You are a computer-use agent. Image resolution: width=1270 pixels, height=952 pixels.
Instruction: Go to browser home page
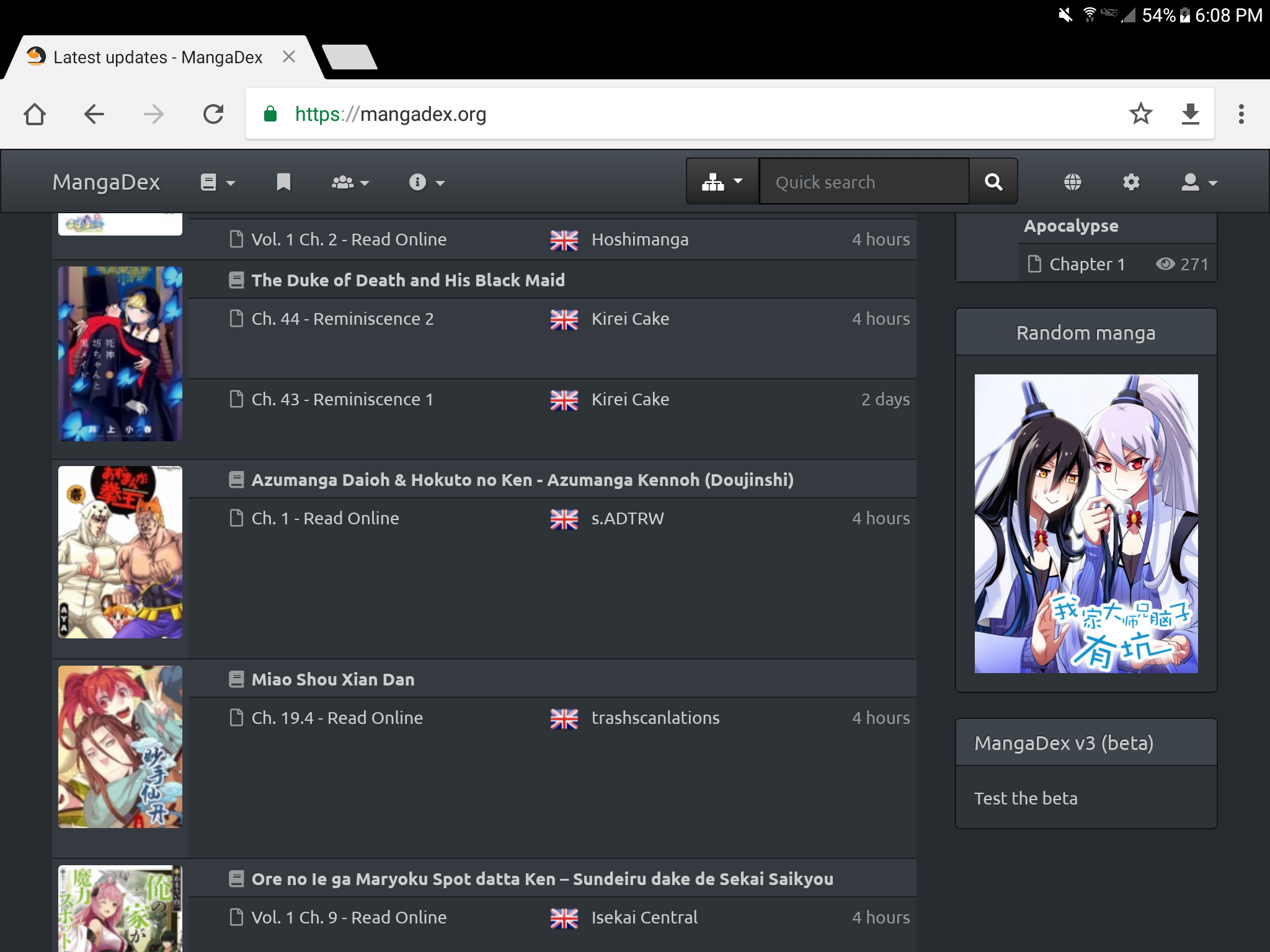click(35, 114)
